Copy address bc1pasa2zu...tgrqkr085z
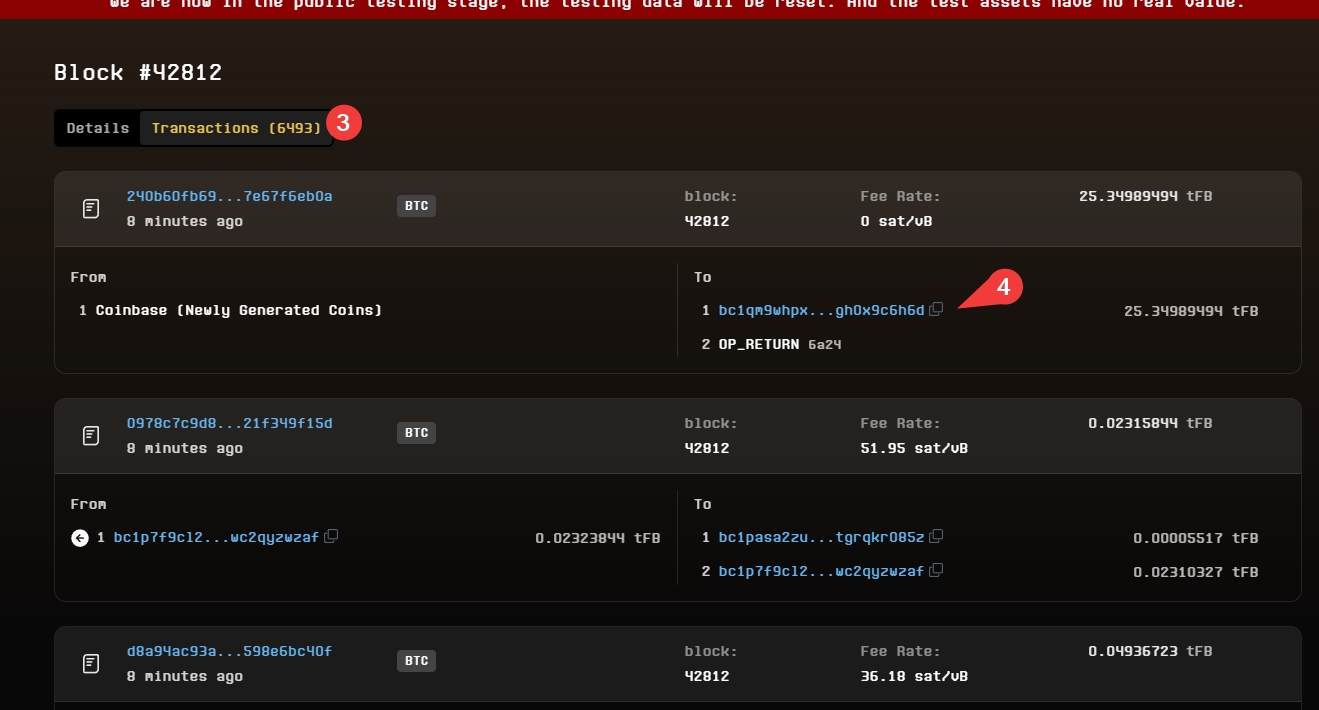 936,537
